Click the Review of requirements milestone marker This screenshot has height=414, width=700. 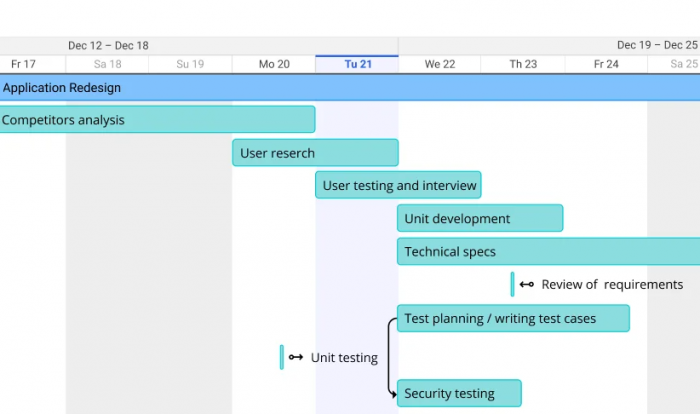click(x=512, y=284)
